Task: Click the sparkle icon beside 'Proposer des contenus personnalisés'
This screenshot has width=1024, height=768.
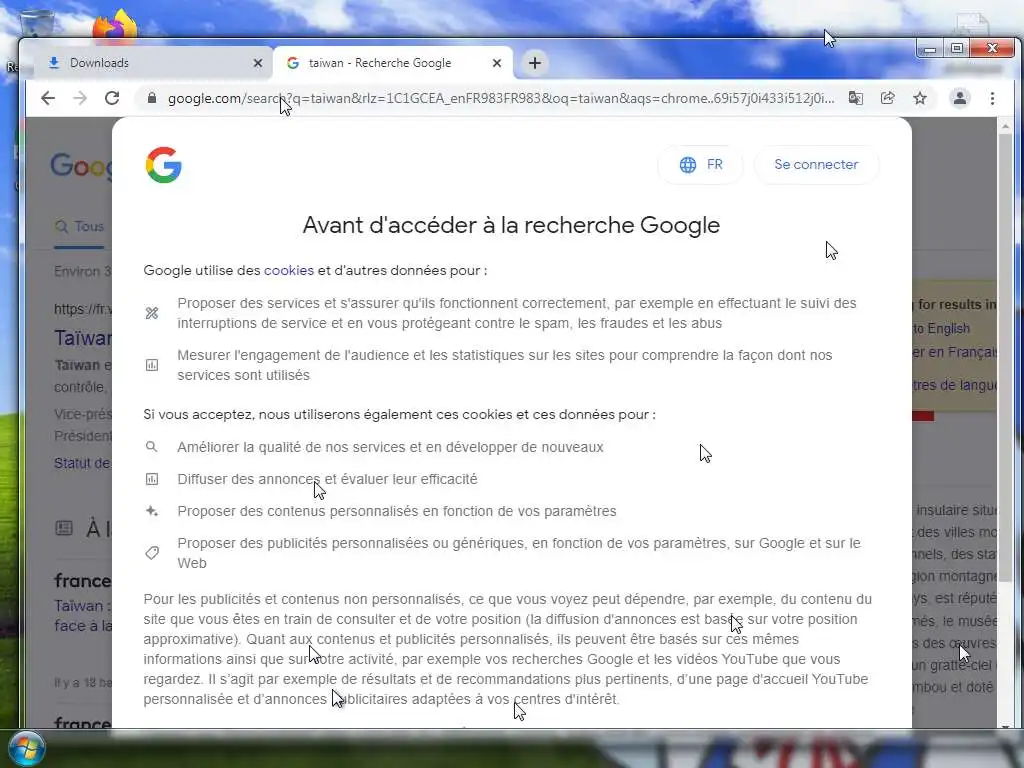Action: (152, 511)
